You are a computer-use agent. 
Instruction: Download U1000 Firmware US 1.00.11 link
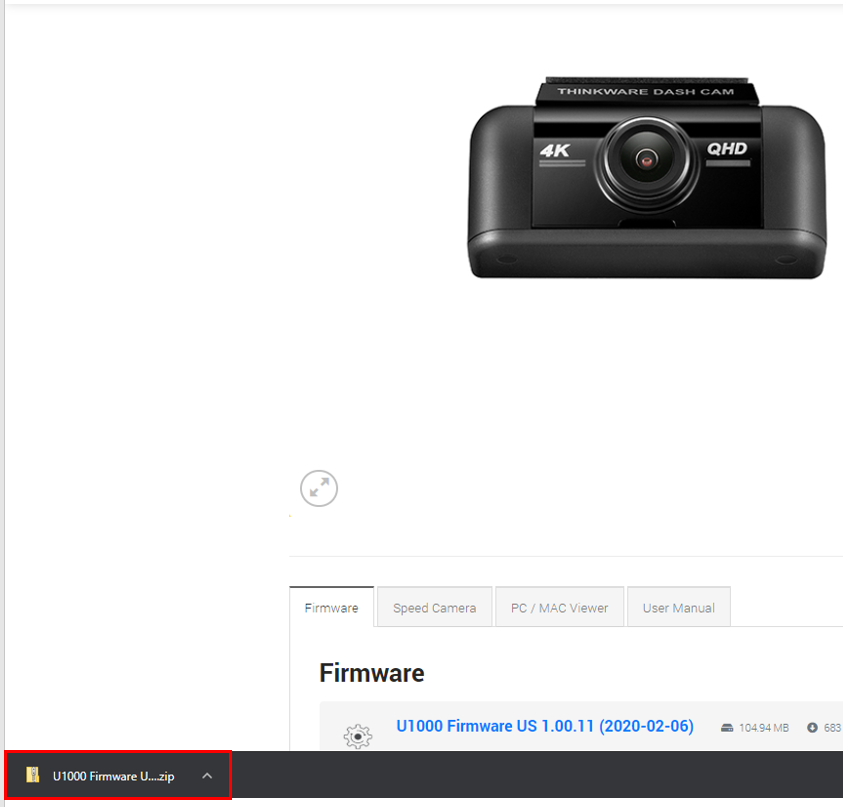click(x=545, y=726)
